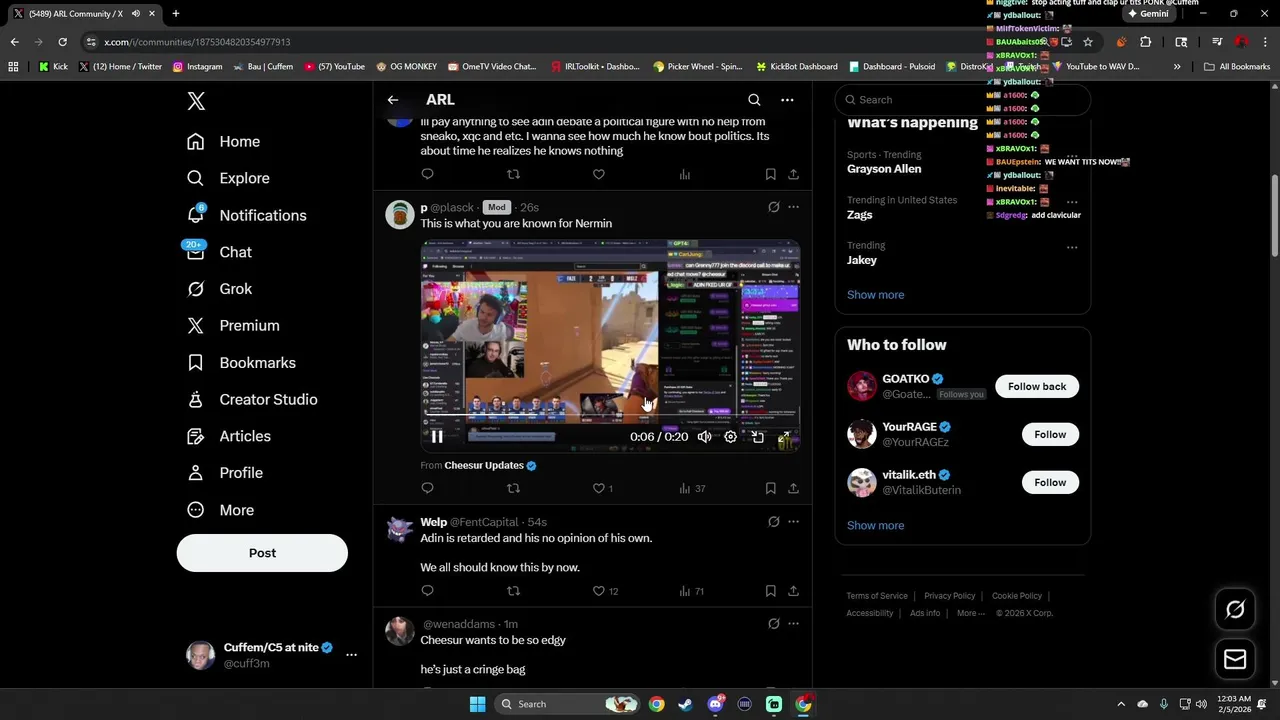Expand the More menu in sidebar
The image size is (1280, 720).
pos(220,510)
